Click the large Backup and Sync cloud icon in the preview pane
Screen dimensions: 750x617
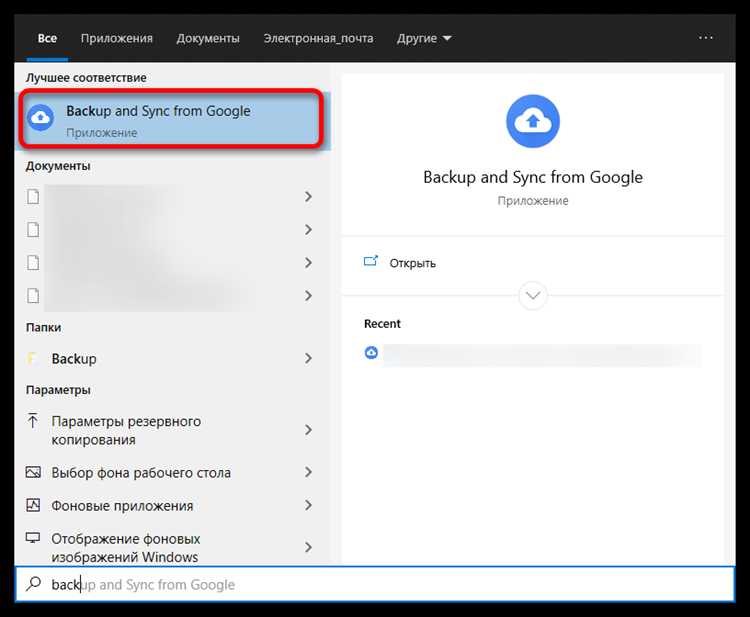tap(532, 121)
